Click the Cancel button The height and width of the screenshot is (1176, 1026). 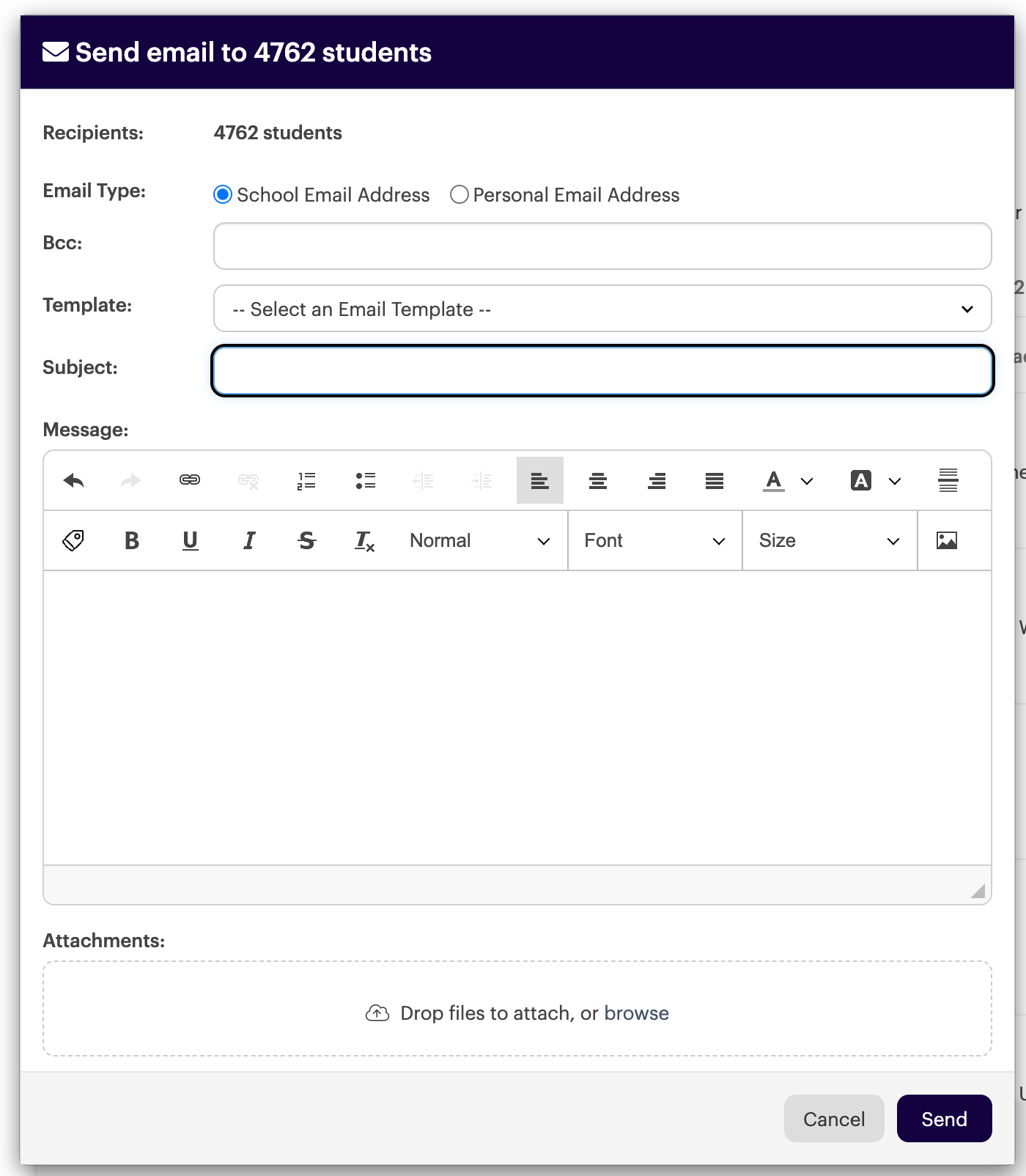coord(834,1119)
